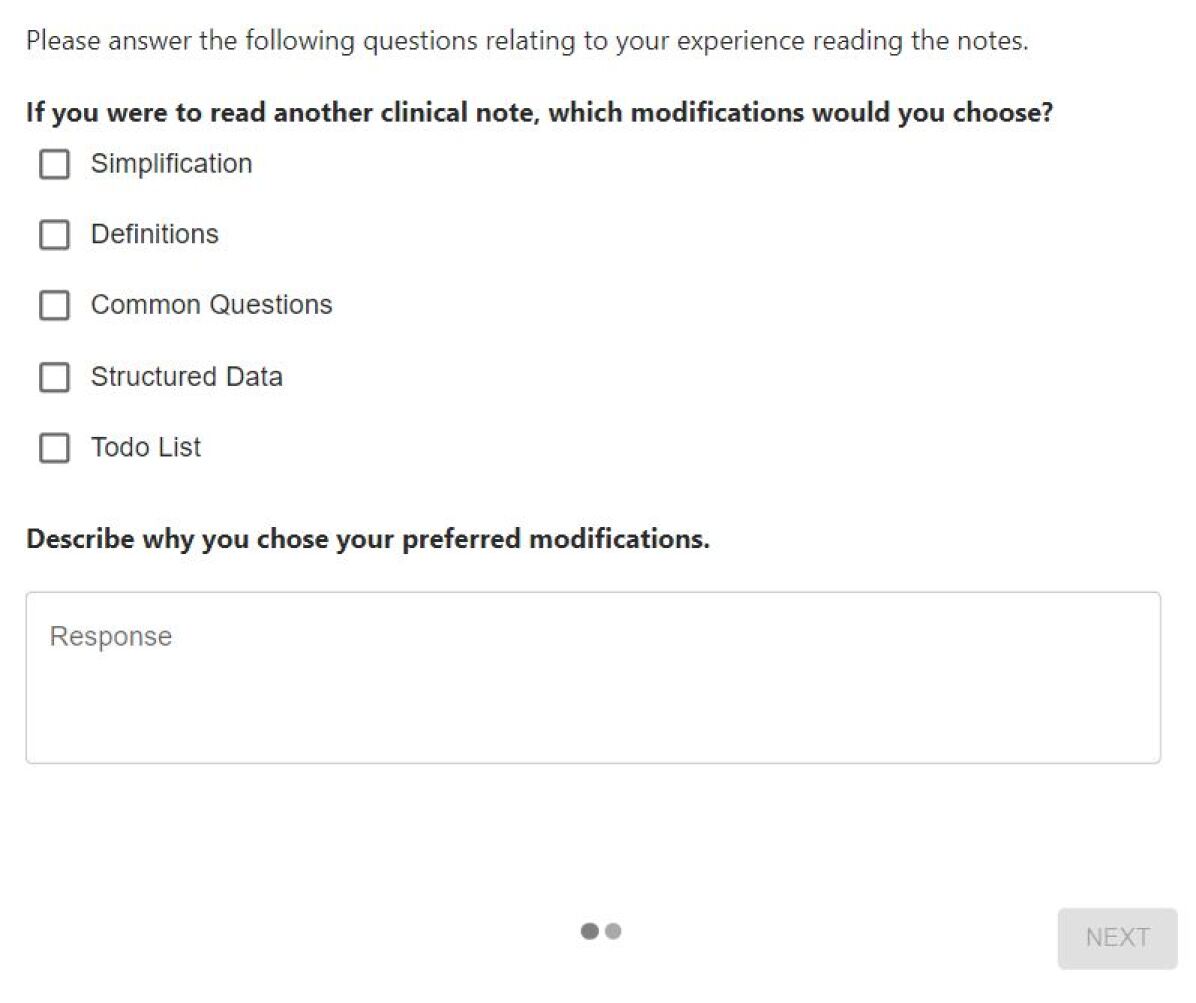Screen dimensions: 1196x1003
Task: Click the first page indicator dot
Action: pyautogui.click(x=589, y=931)
